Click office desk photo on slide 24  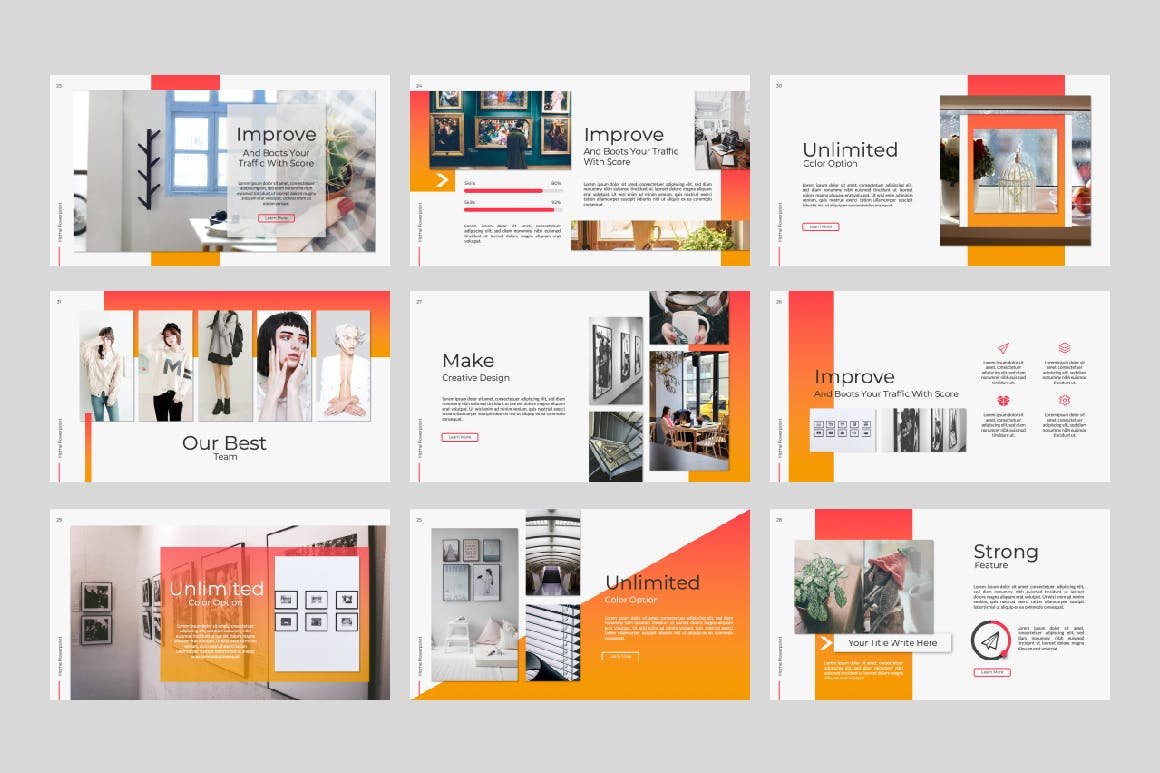(721, 130)
